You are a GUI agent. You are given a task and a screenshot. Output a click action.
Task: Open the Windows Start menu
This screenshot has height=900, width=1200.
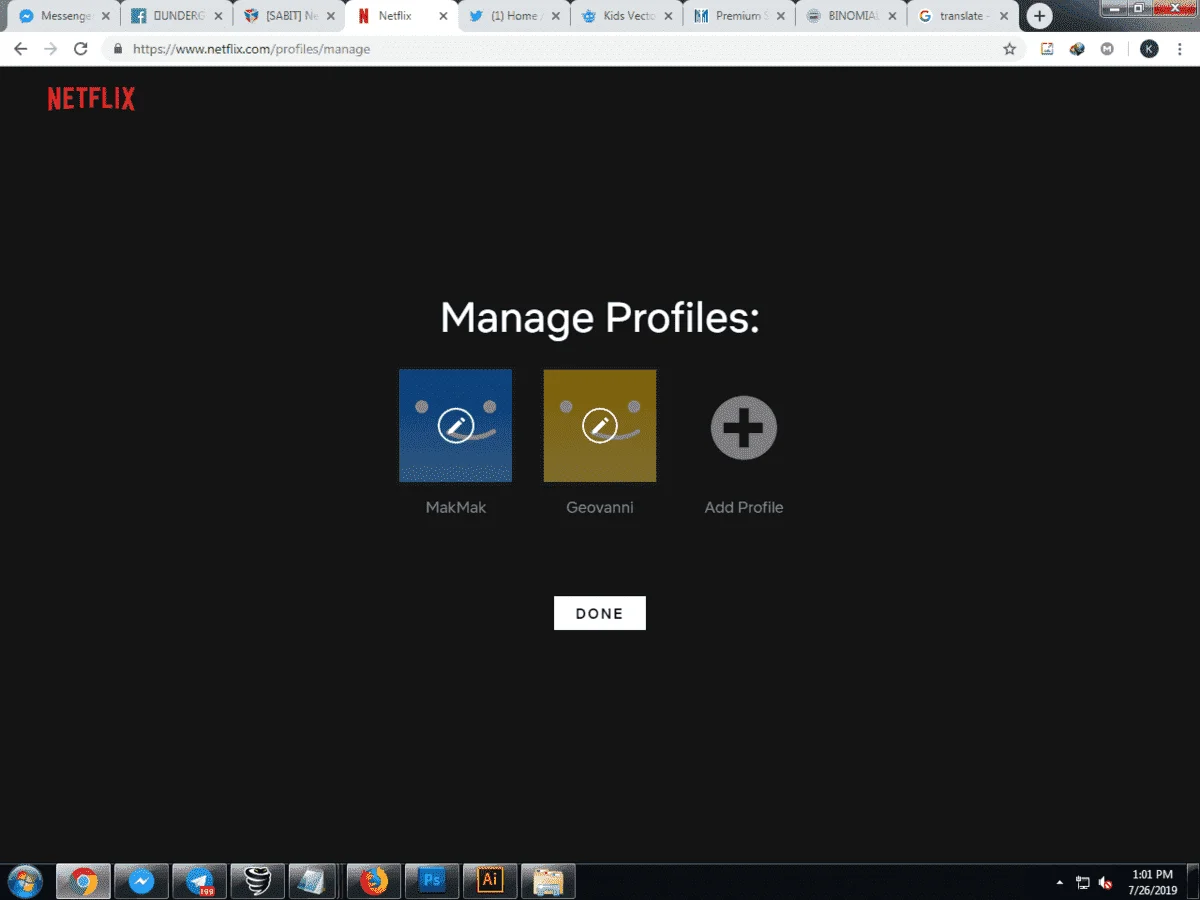tap(24, 881)
